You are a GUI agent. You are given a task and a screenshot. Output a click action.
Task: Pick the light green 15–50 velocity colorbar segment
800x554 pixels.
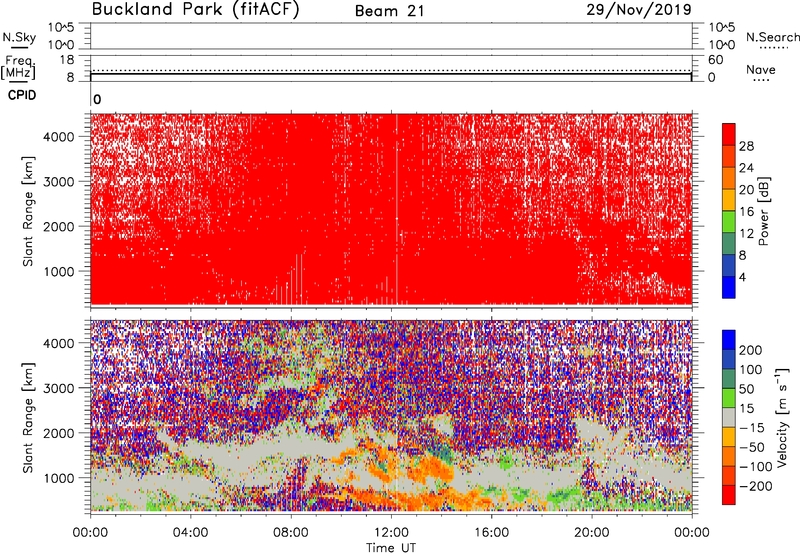click(729, 398)
